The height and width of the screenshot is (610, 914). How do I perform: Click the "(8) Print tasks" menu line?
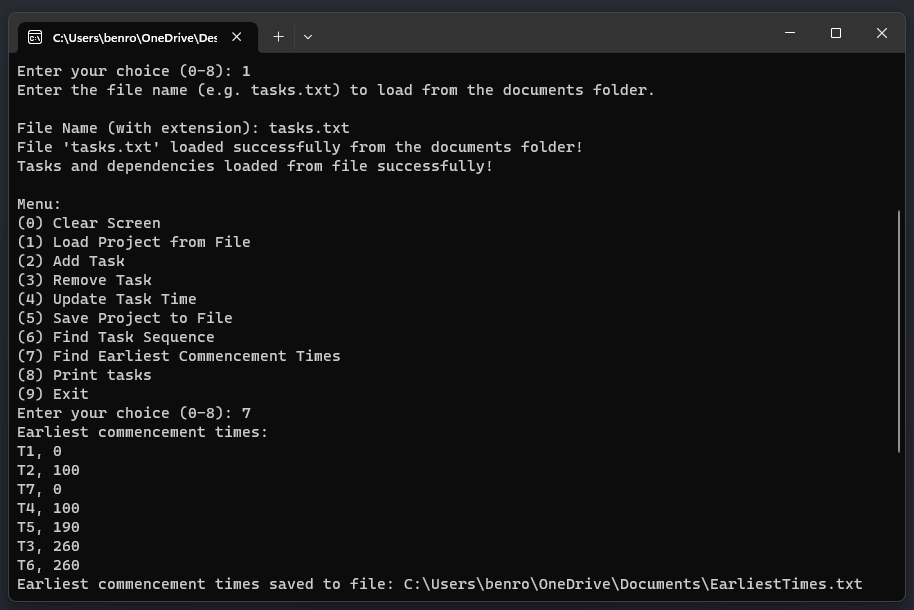click(x=84, y=375)
